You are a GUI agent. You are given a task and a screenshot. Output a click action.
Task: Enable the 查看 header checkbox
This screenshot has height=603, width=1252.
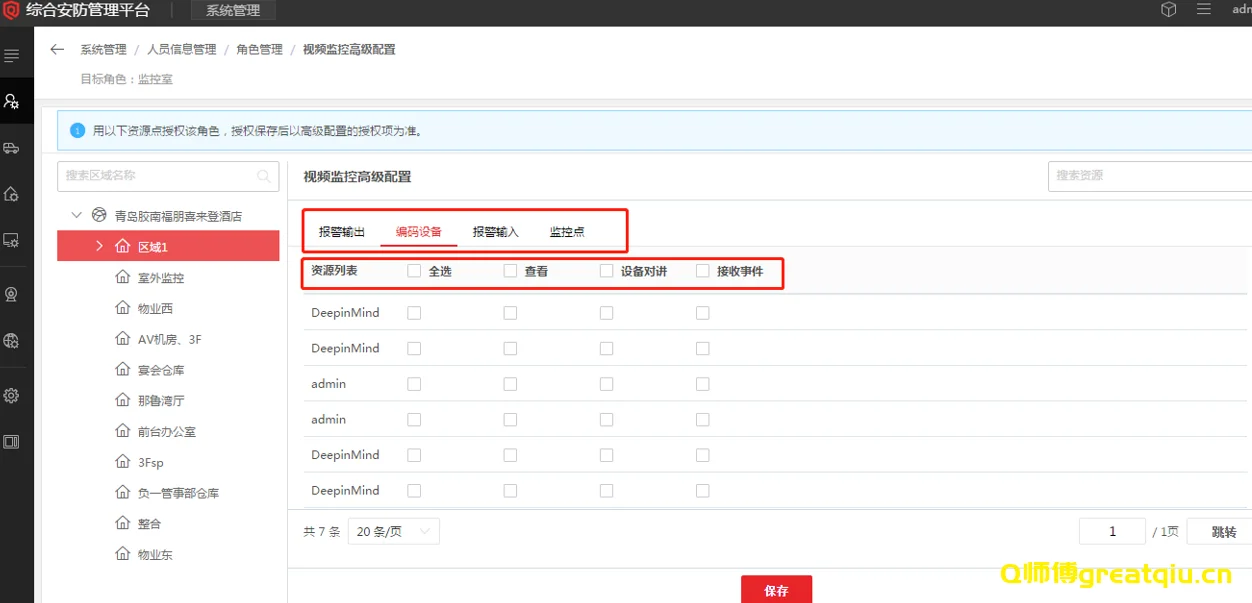tap(510, 271)
